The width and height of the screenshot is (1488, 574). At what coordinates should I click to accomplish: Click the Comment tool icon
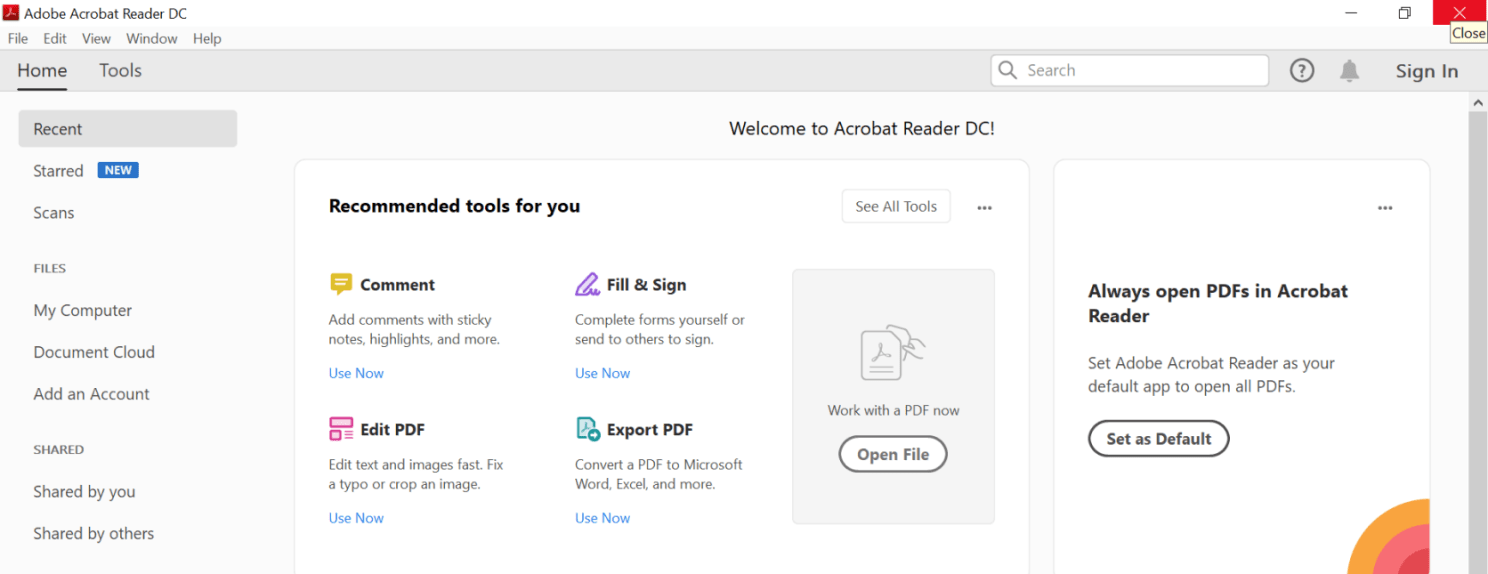point(341,285)
